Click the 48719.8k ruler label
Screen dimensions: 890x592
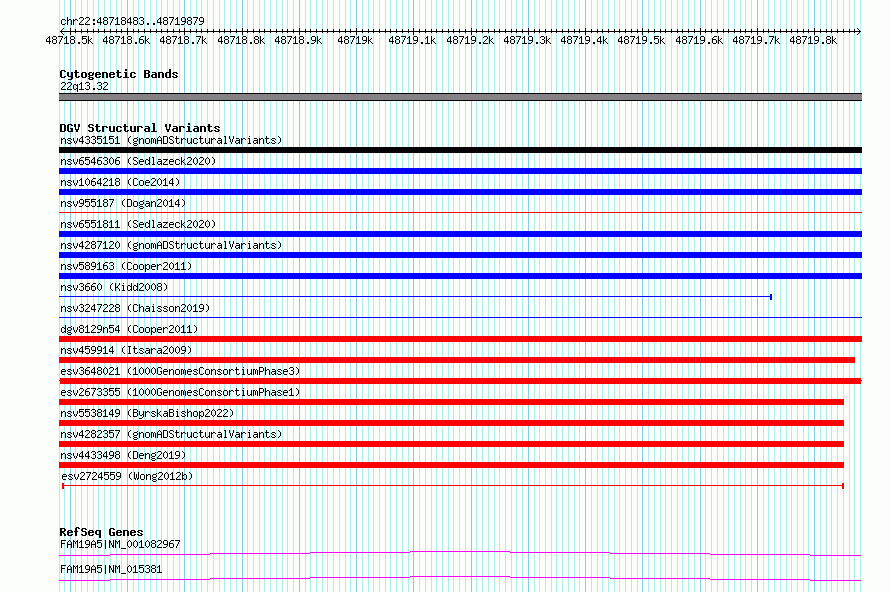click(813, 40)
